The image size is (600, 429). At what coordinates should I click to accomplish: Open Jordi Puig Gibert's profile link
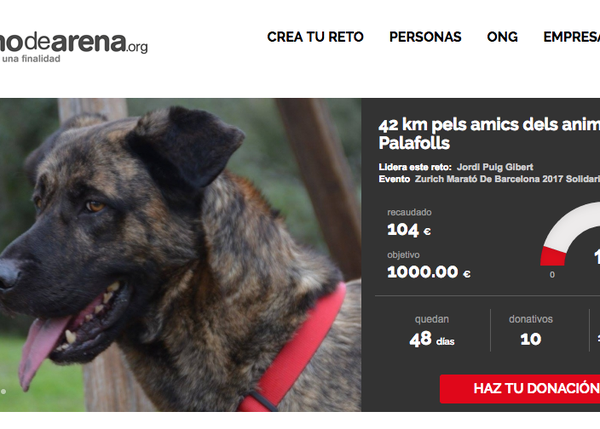pos(495,167)
